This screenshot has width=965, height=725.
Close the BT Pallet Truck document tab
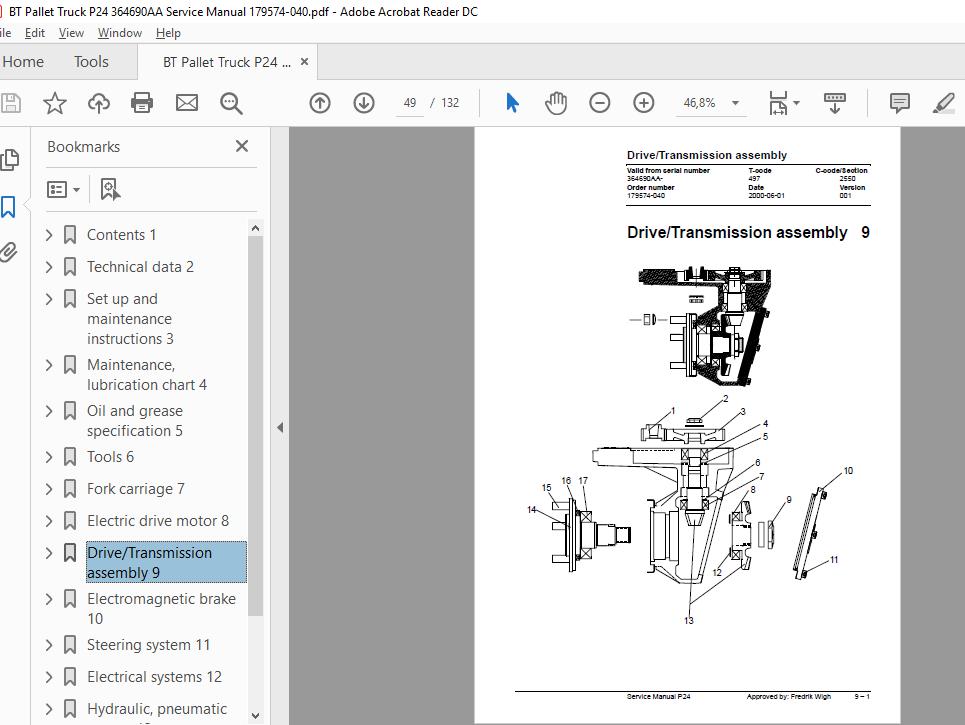click(304, 62)
